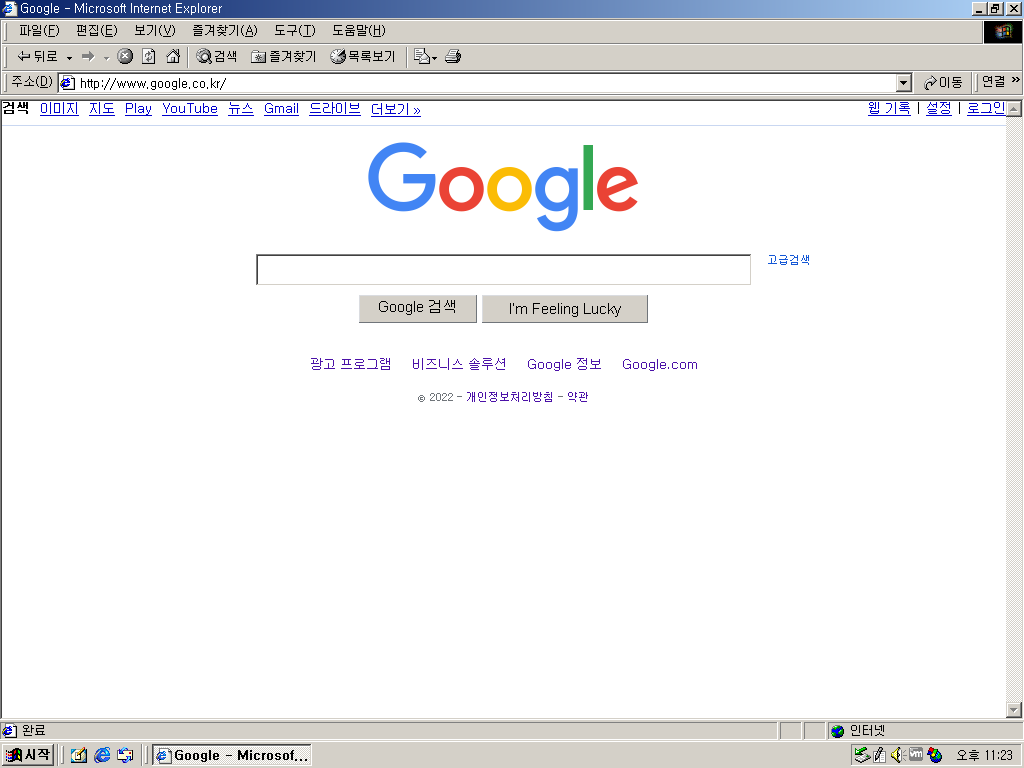Open the 파일(F) menu

point(39,31)
